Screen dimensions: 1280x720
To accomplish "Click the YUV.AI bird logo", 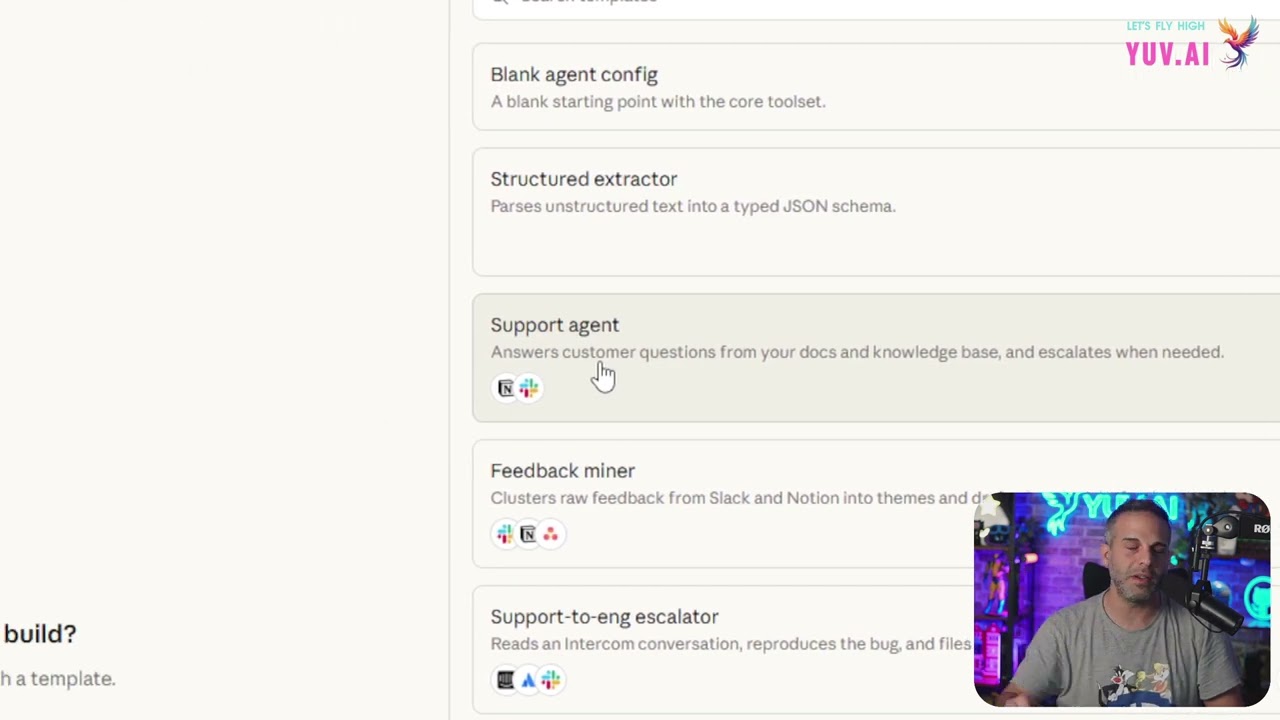I will [1238, 42].
